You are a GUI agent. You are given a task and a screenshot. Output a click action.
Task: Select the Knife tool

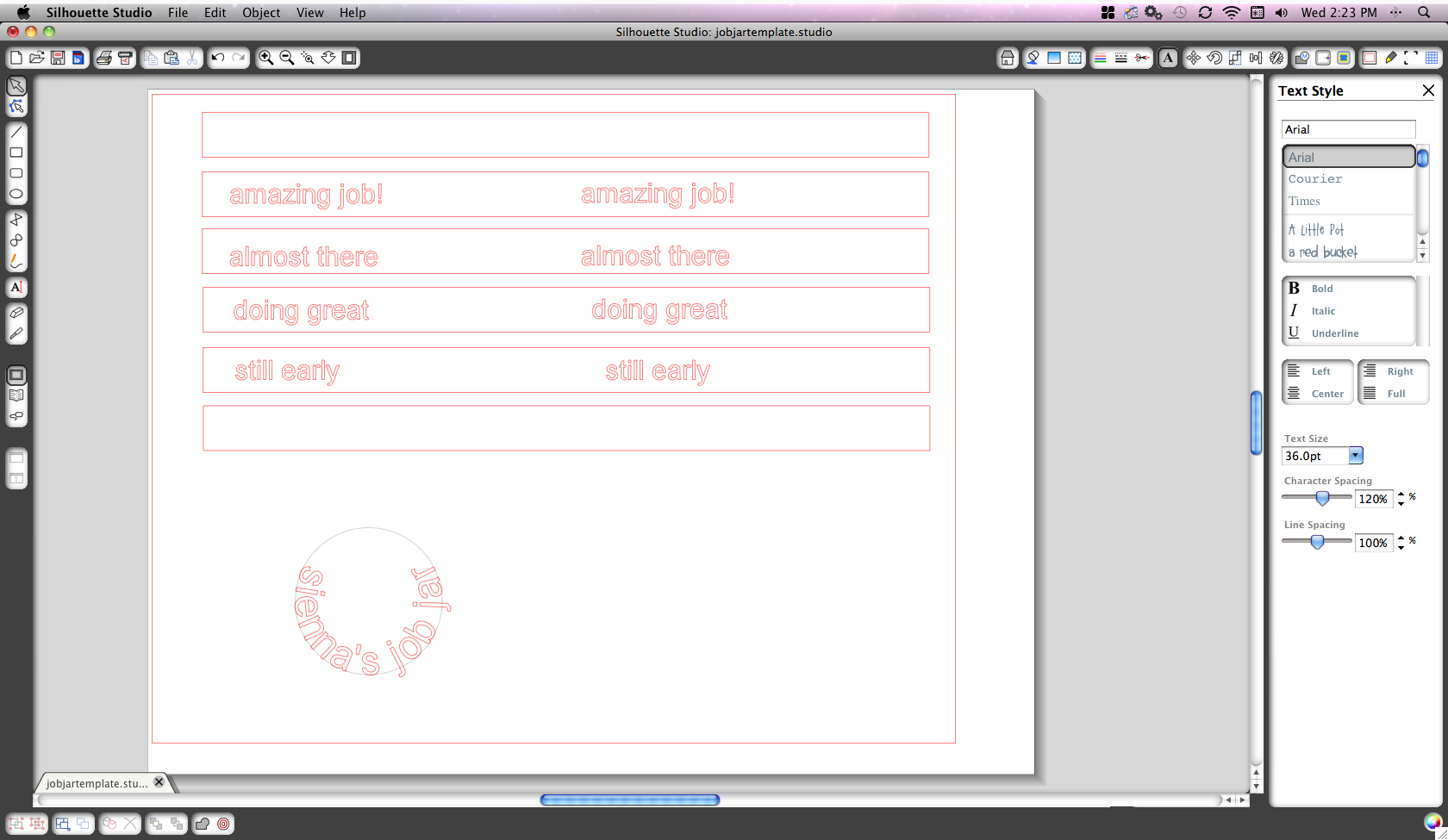(x=16, y=333)
